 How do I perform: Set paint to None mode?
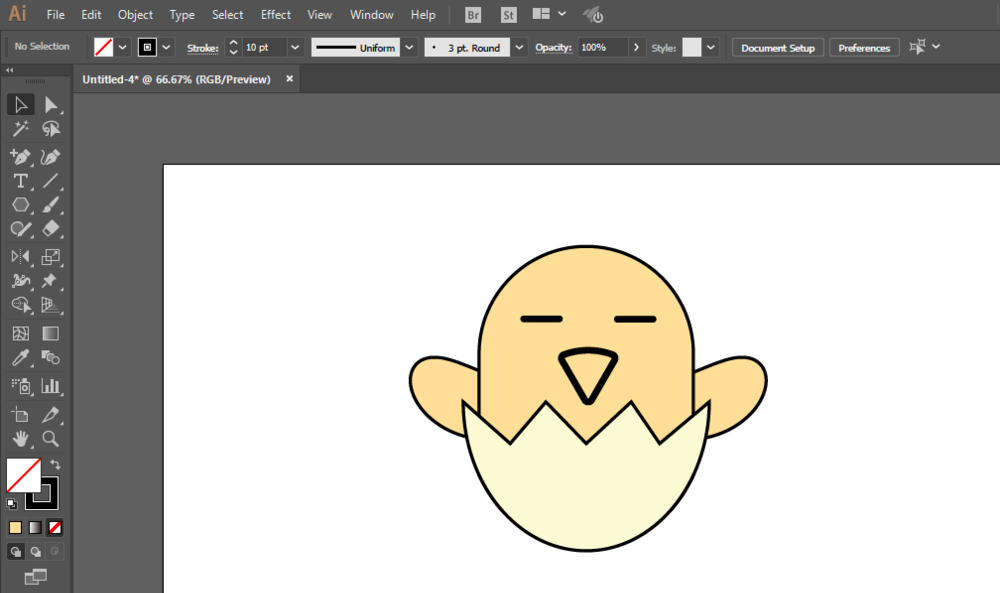tap(56, 527)
